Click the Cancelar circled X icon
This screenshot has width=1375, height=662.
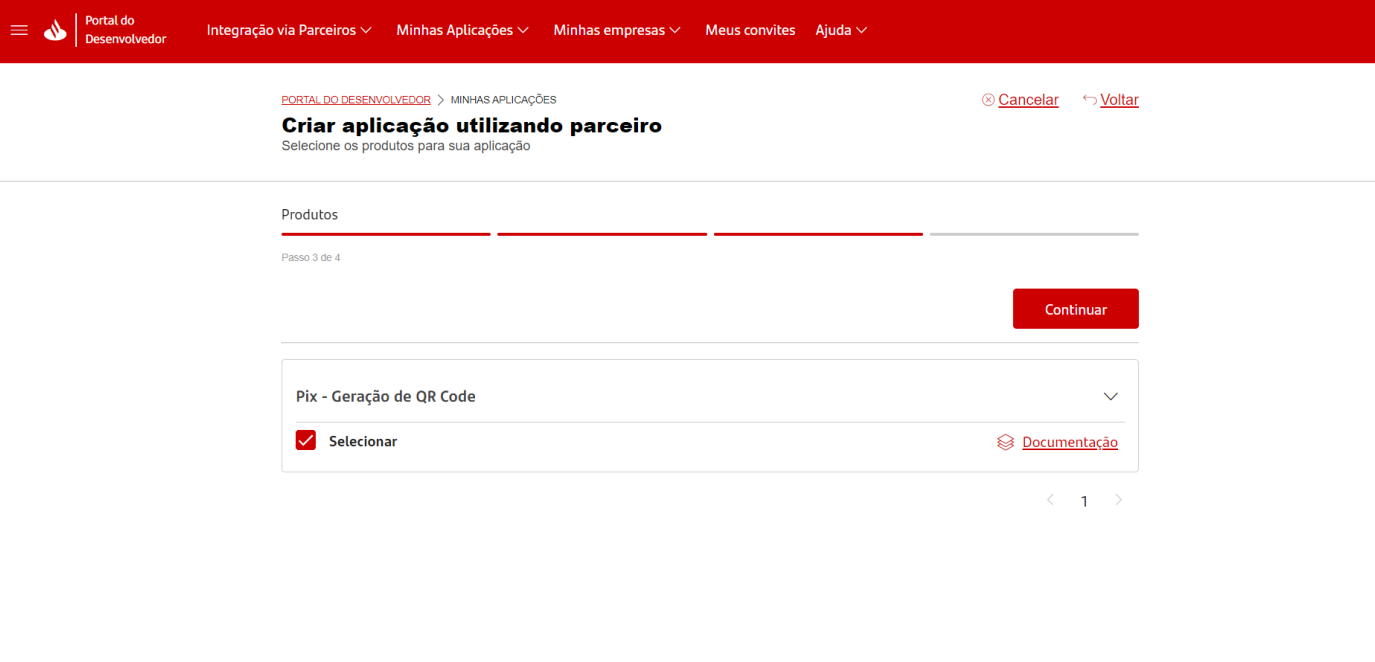pyautogui.click(x=988, y=100)
